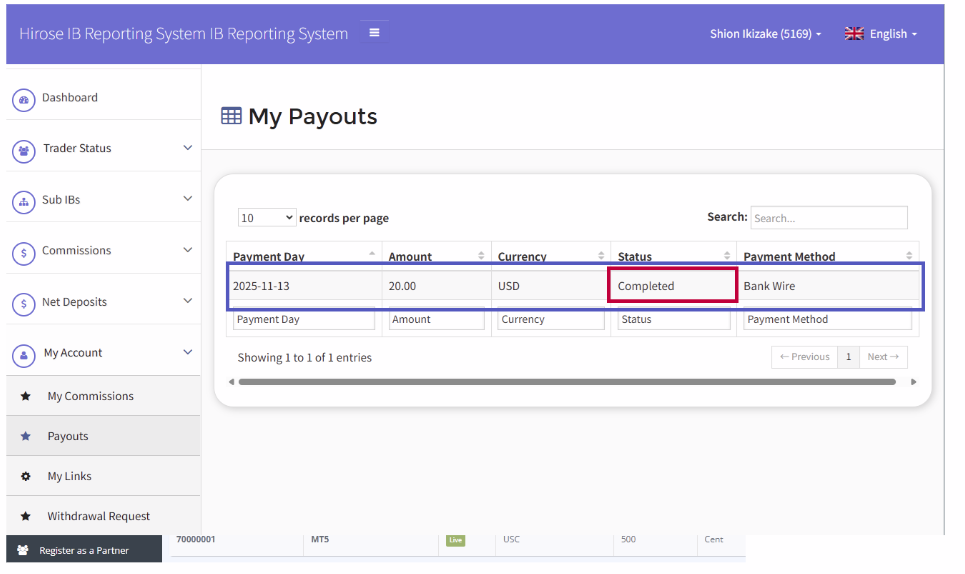Open the Withdrawal Request menu item
The image size is (965, 574).
(98, 517)
